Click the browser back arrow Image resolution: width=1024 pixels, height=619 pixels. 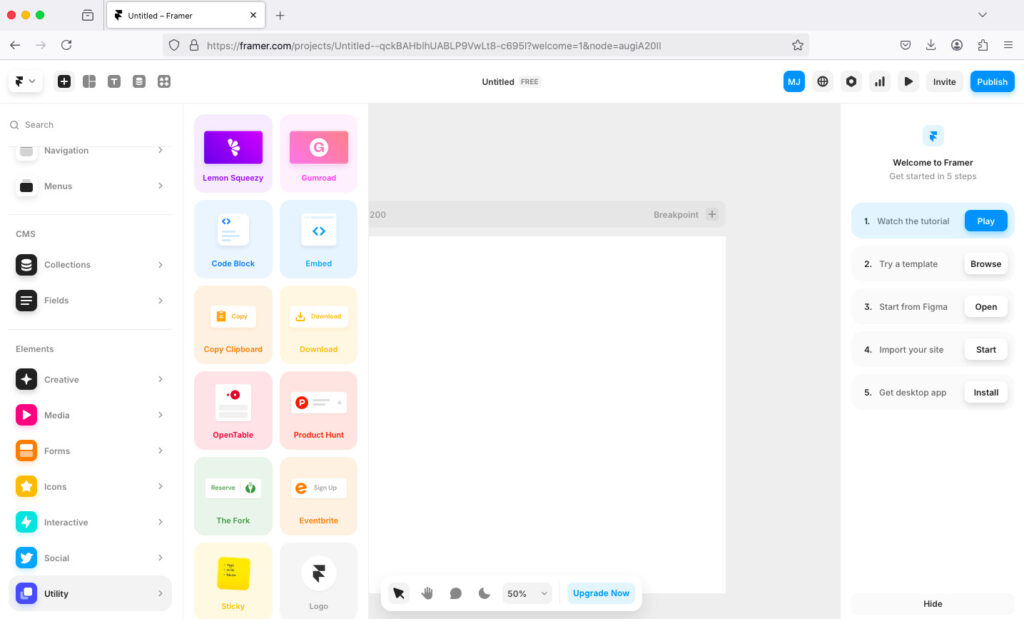tap(15, 45)
